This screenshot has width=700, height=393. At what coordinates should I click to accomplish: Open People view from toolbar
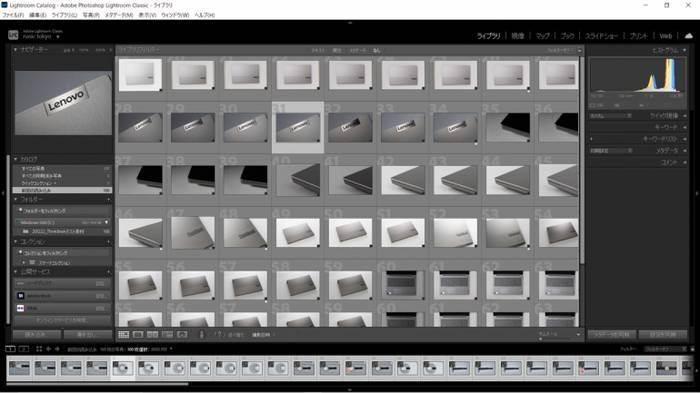182,334
